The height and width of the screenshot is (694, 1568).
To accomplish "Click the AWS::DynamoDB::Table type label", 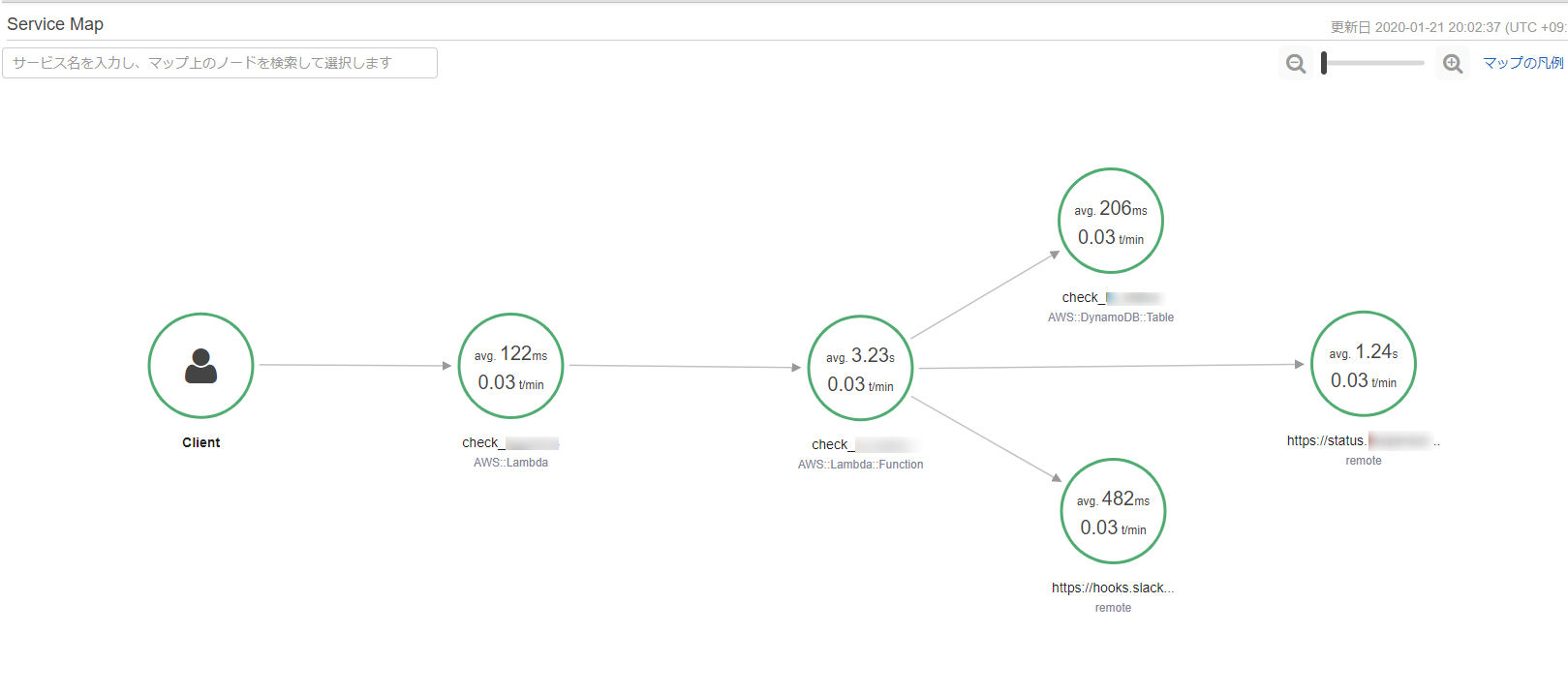I will tap(1110, 317).
